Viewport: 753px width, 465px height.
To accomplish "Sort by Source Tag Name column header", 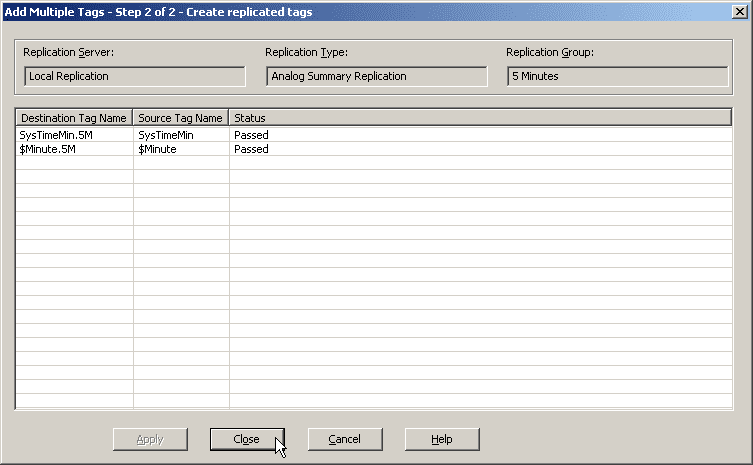I will coord(181,118).
